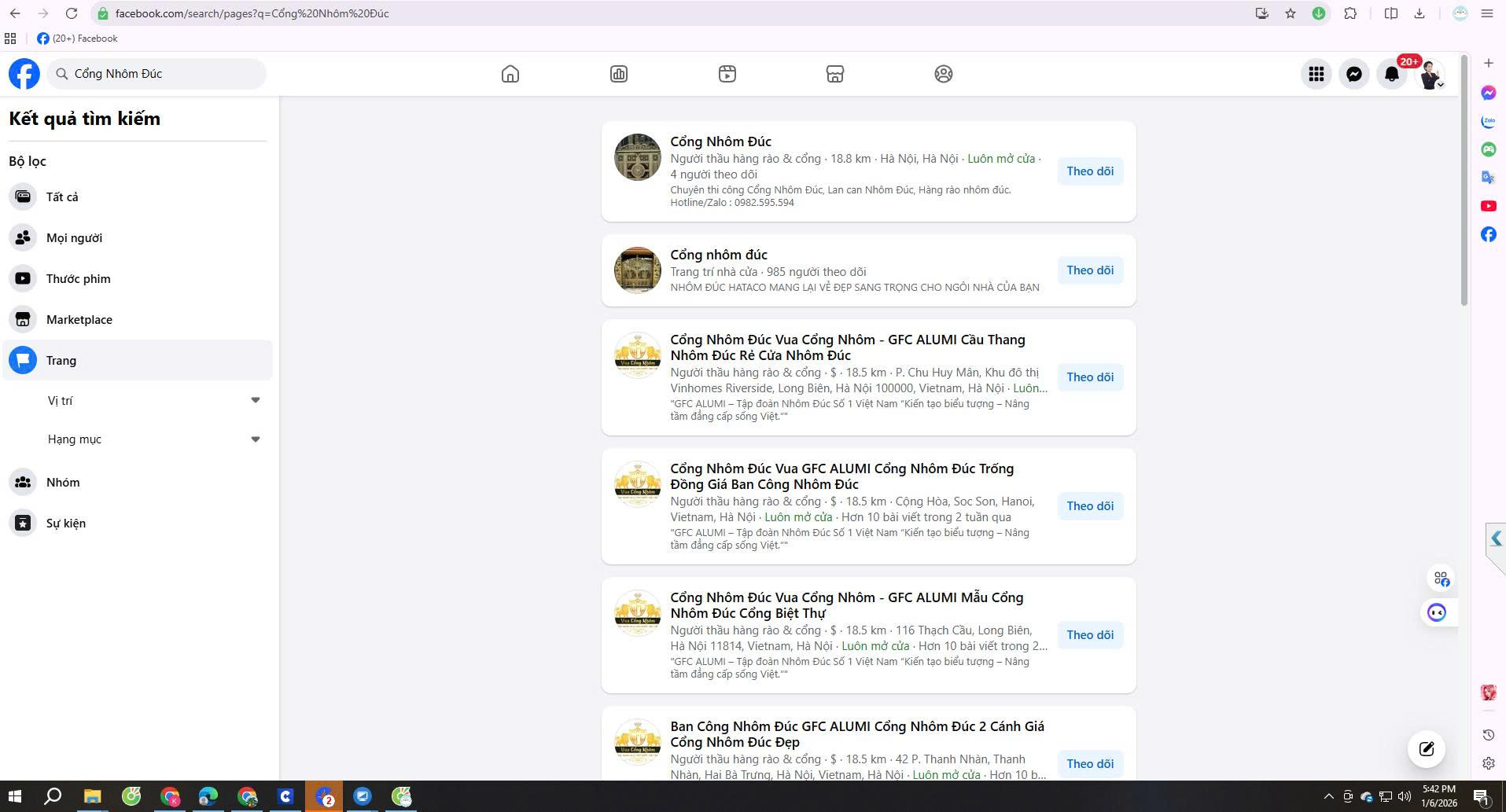Select the Tất cả filter

138,197
